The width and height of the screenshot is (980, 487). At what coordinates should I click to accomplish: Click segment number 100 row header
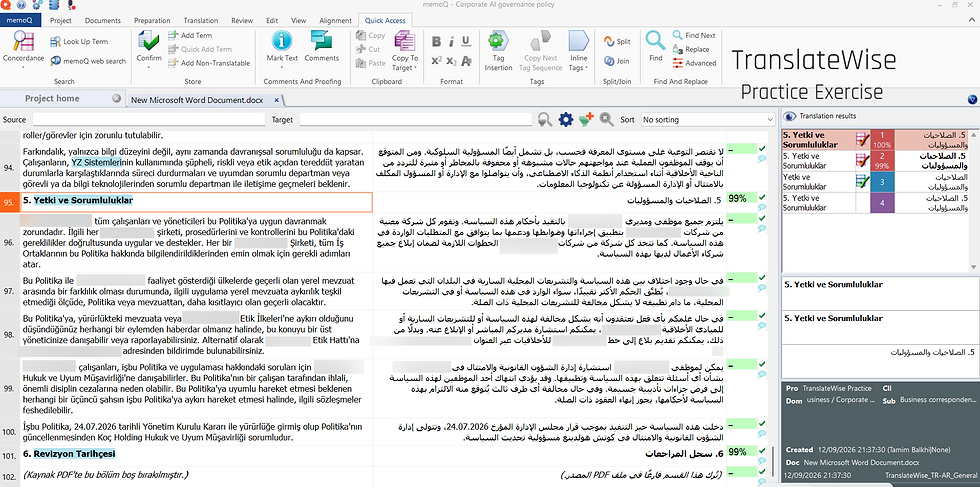pyautogui.click(x=9, y=431)
